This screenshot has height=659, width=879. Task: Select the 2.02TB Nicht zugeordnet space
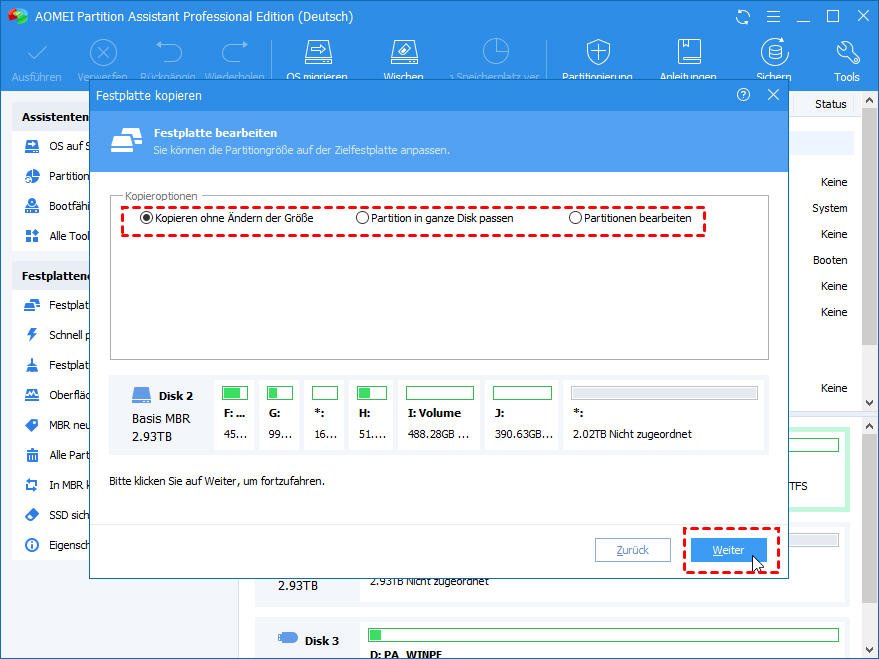664,414
